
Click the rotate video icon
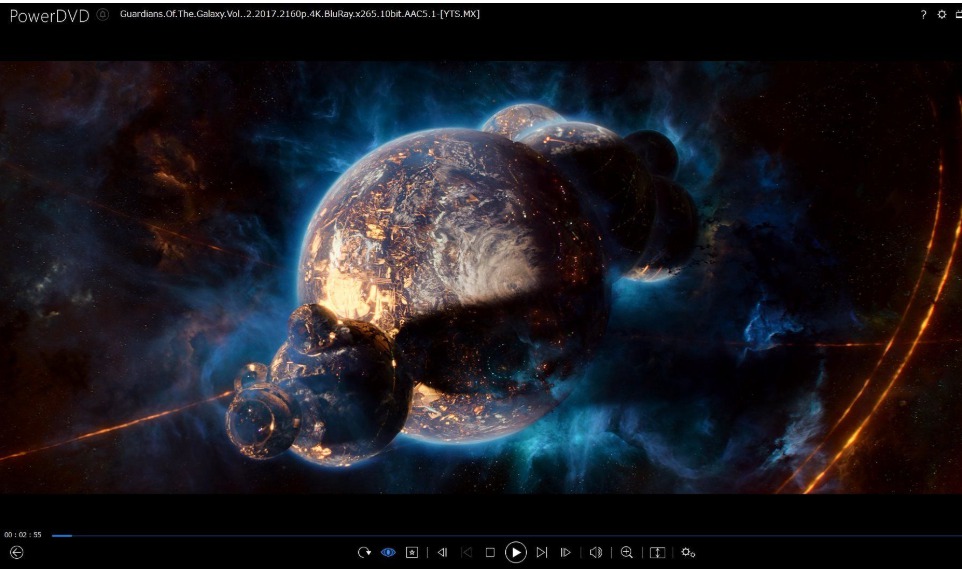pos(364,552)
